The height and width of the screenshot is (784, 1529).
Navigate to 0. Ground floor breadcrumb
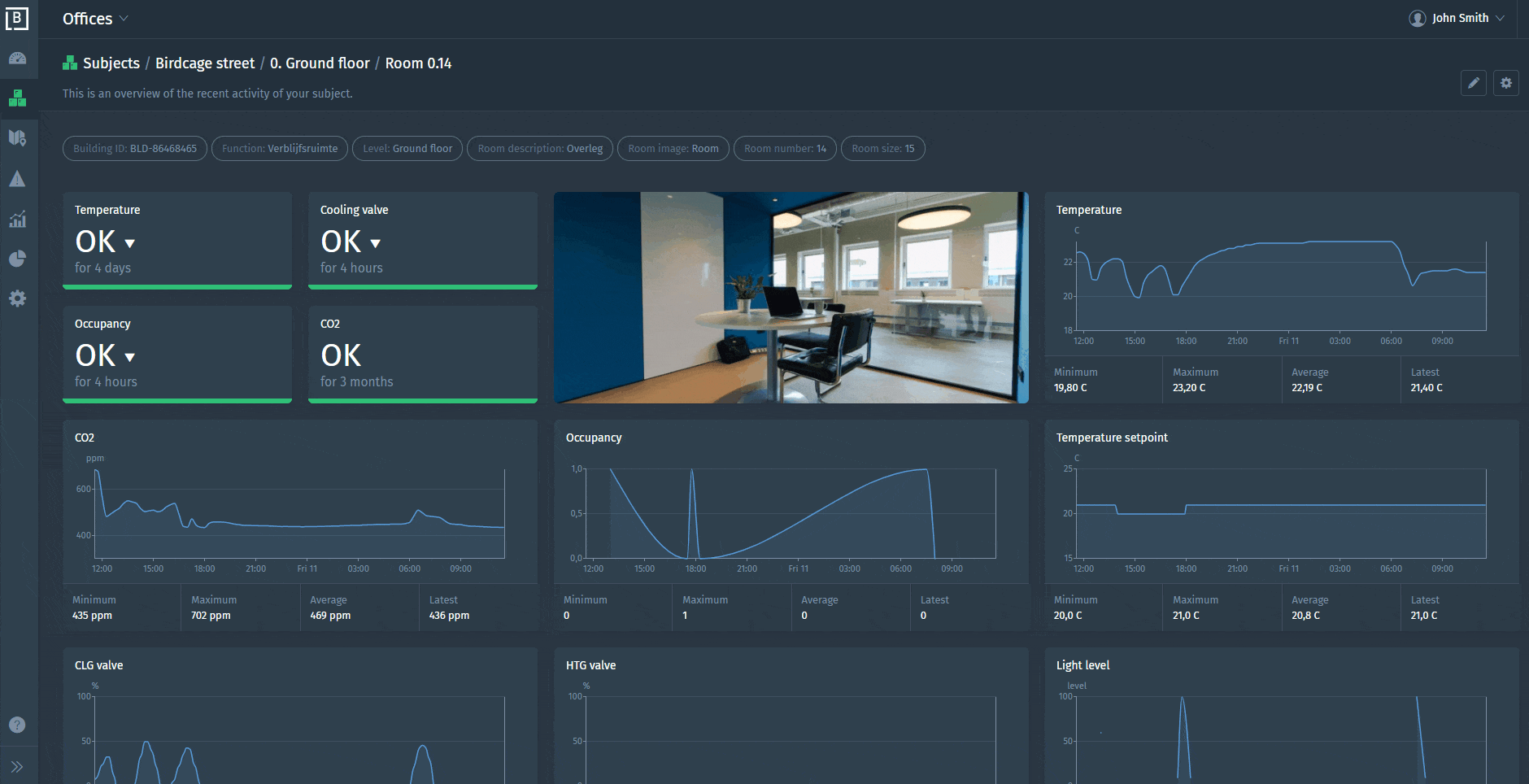click(320, 63)
